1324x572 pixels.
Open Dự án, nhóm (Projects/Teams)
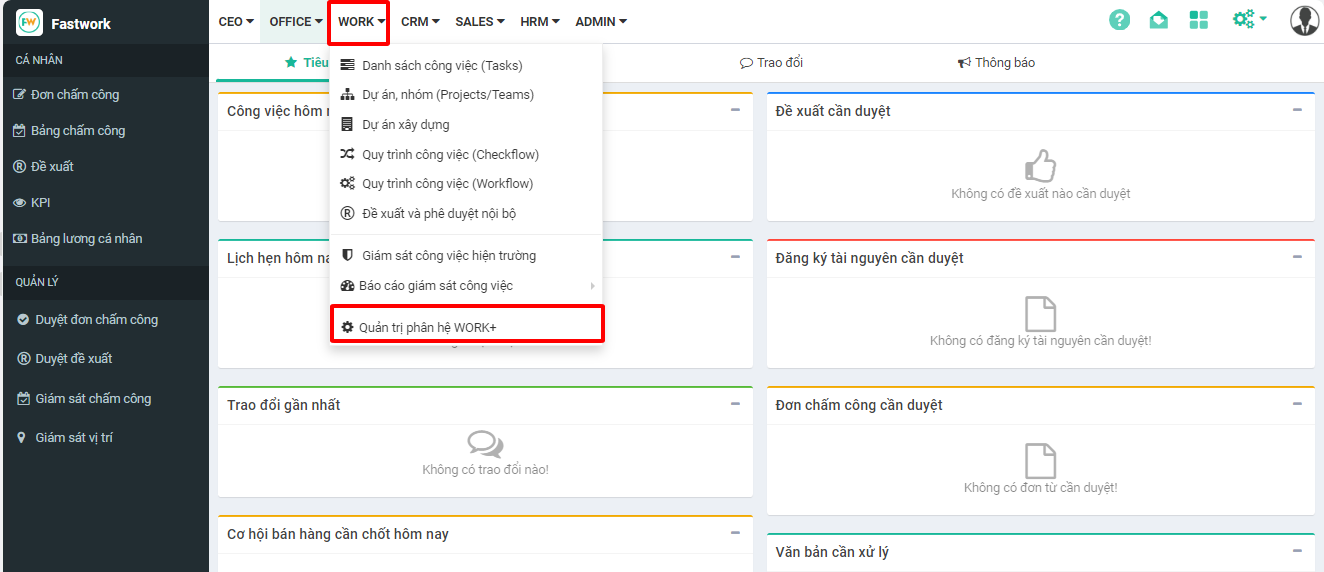[447, 95]
